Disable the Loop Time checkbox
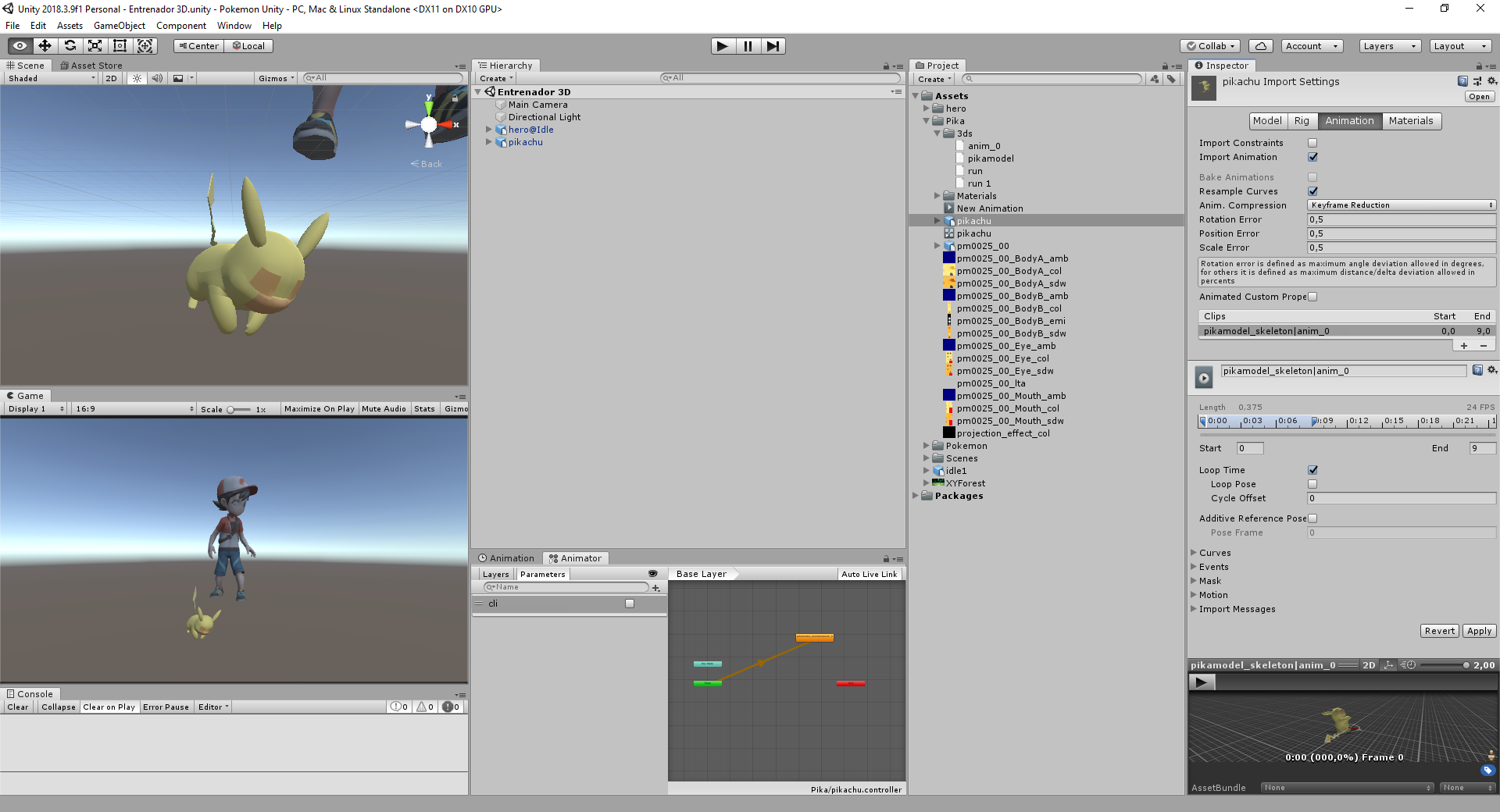 1312,470
